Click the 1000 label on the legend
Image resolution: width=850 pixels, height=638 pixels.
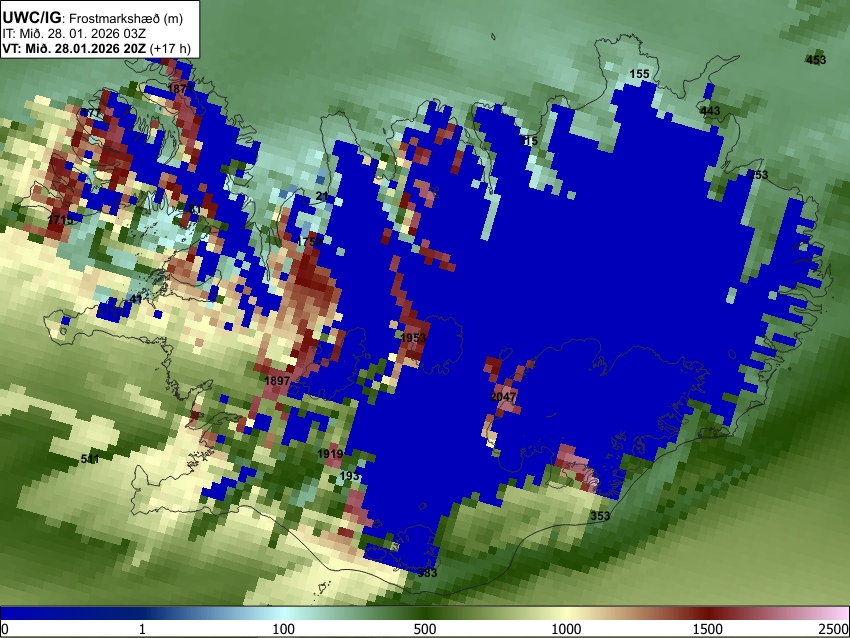click(x=566, y=629)
